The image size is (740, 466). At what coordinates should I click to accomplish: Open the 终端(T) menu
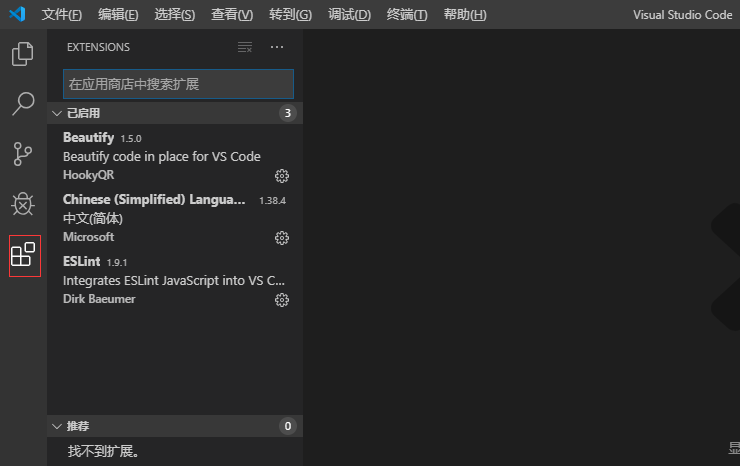407,15
